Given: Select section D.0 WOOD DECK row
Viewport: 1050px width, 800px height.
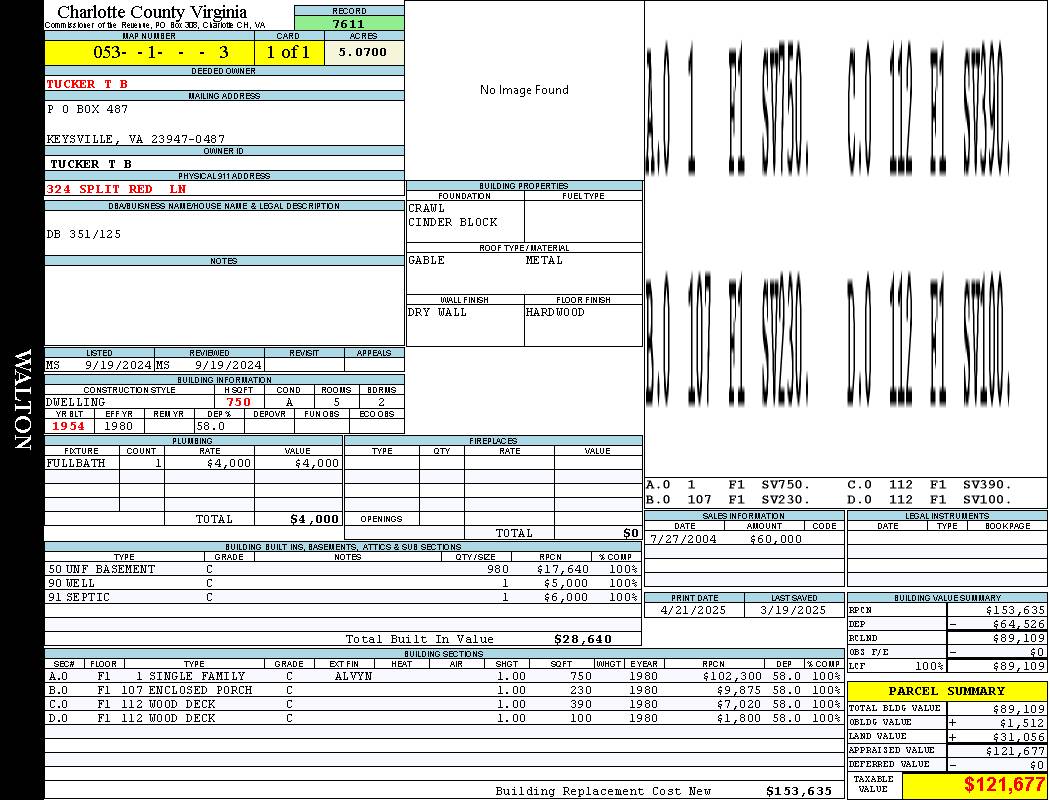Looking at the screenshot, I should (445, 718).
